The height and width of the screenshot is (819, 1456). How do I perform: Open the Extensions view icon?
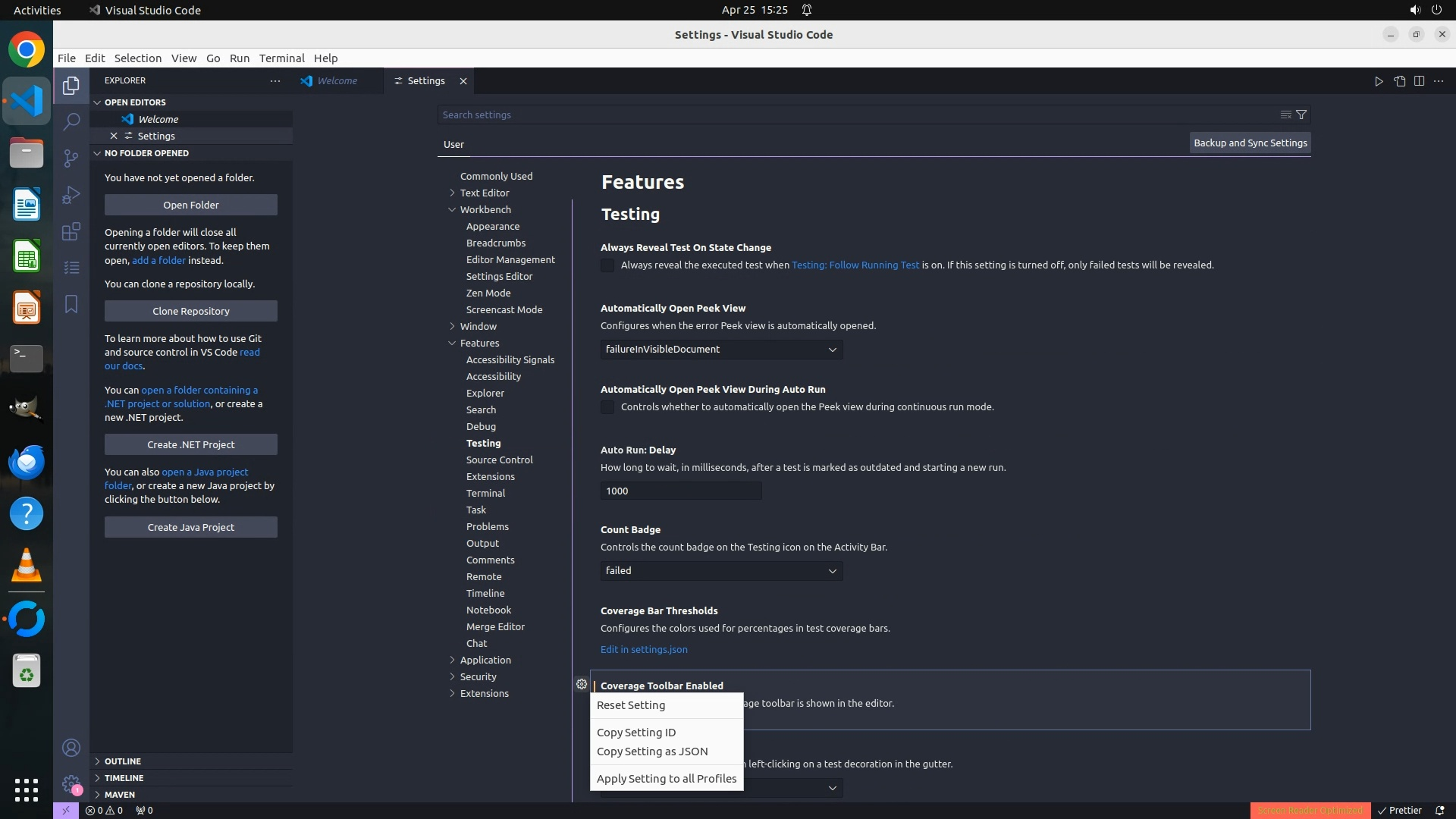pyautogui.click(x=71, y=231)
